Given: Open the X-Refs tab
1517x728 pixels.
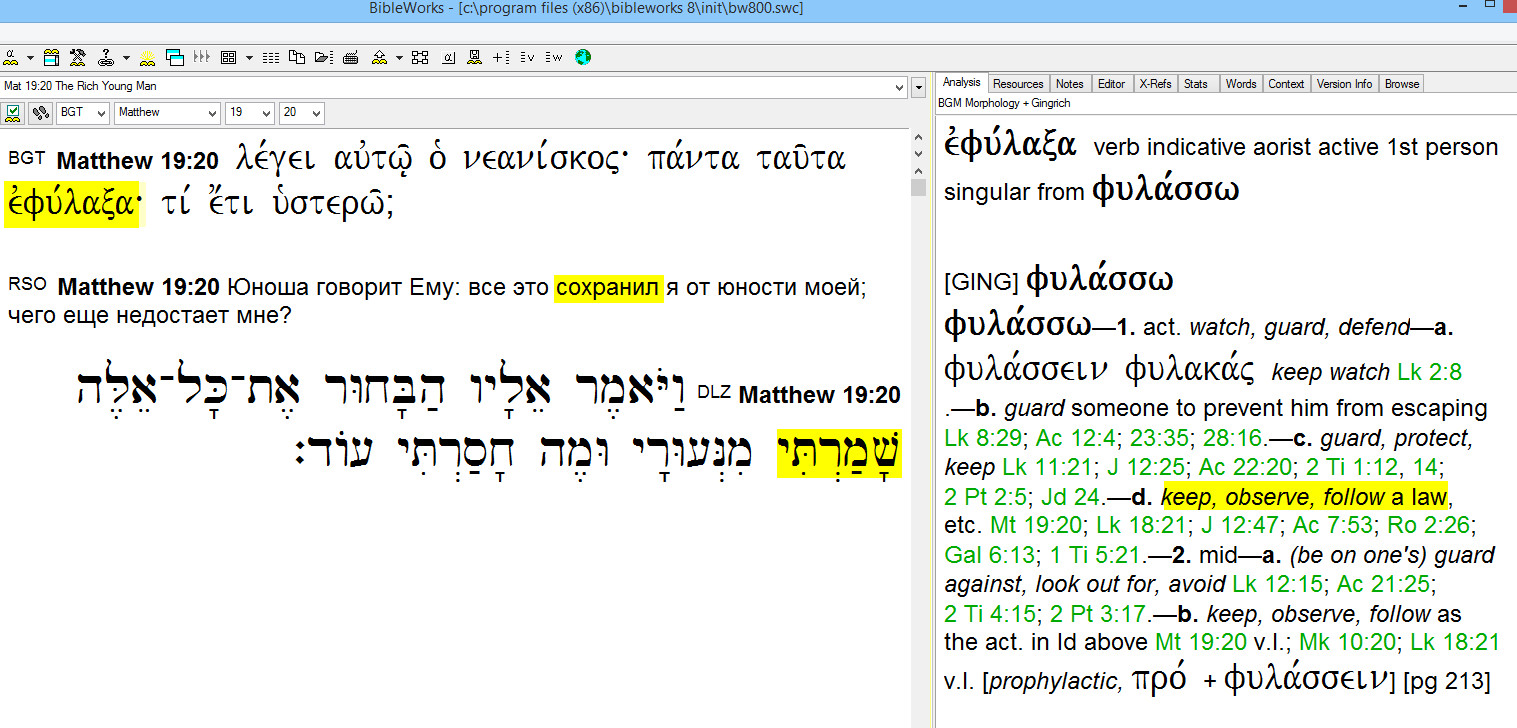Looking at the screenshot, I should [1155, 84].
